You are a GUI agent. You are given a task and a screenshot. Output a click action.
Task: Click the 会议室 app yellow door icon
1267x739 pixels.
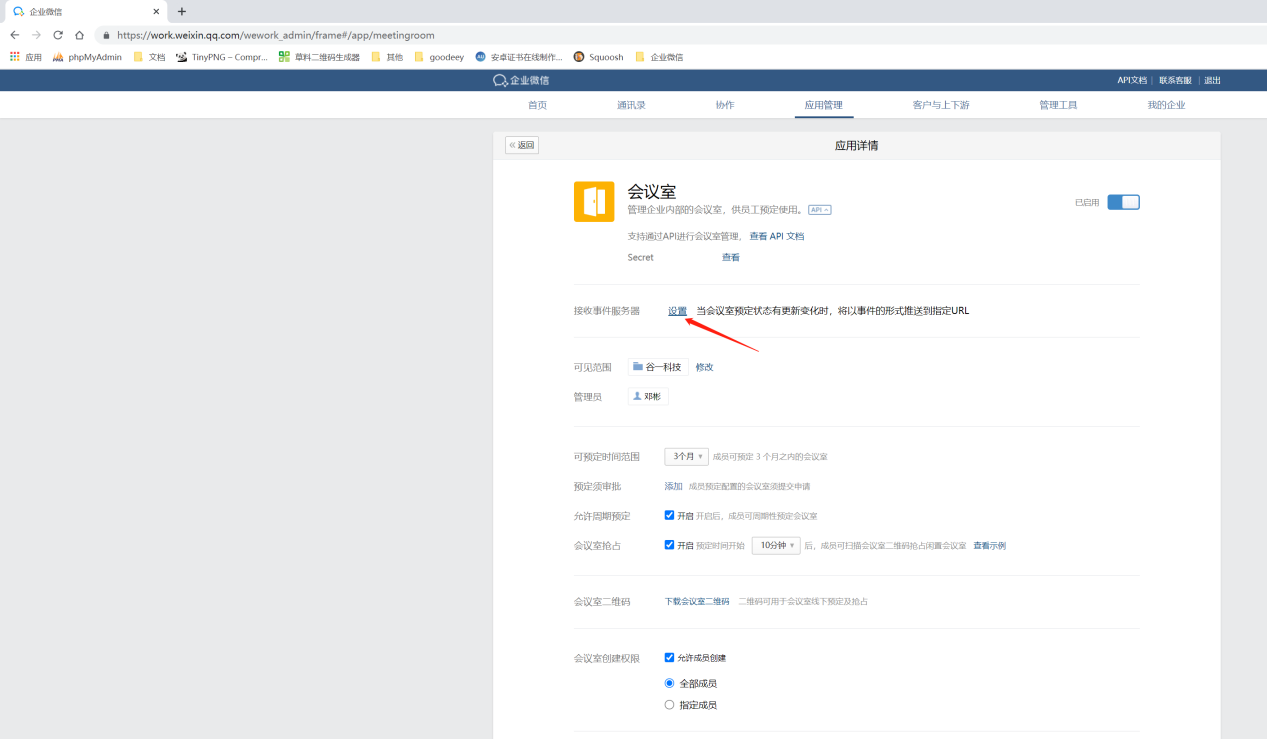tap(594, 201)
